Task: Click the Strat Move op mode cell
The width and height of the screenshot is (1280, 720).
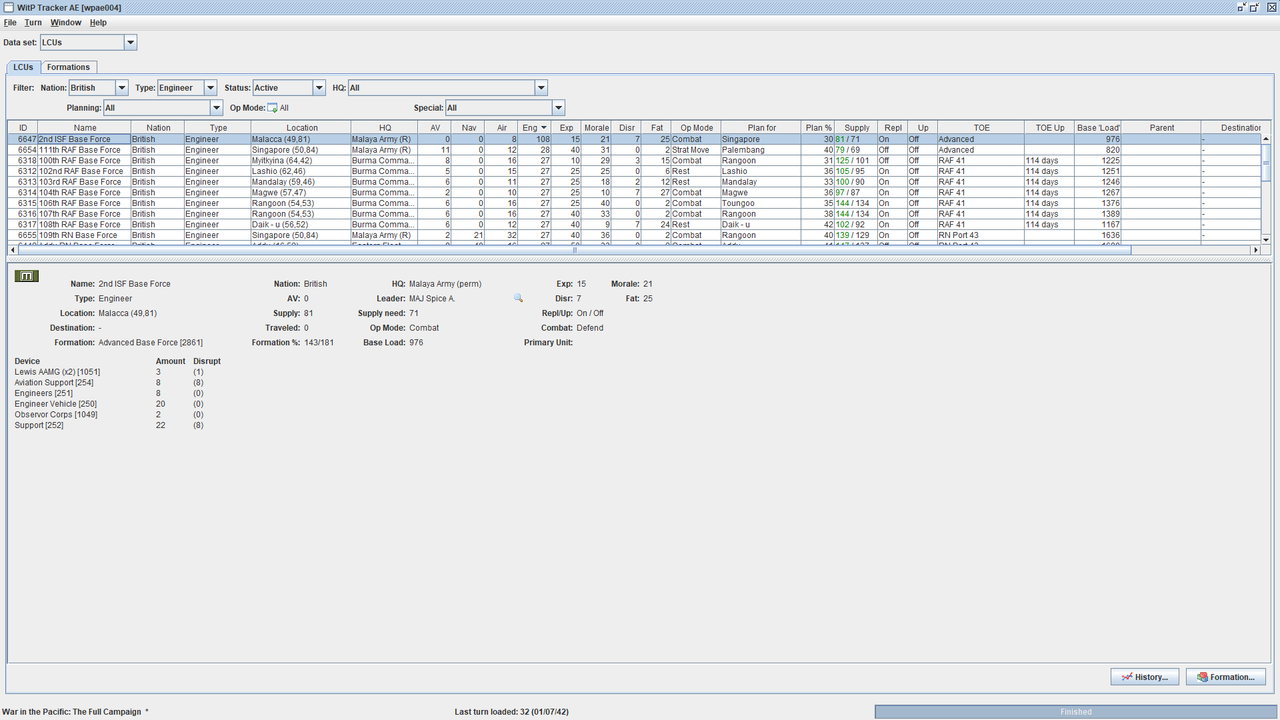Action: click(x=696, y=150)
